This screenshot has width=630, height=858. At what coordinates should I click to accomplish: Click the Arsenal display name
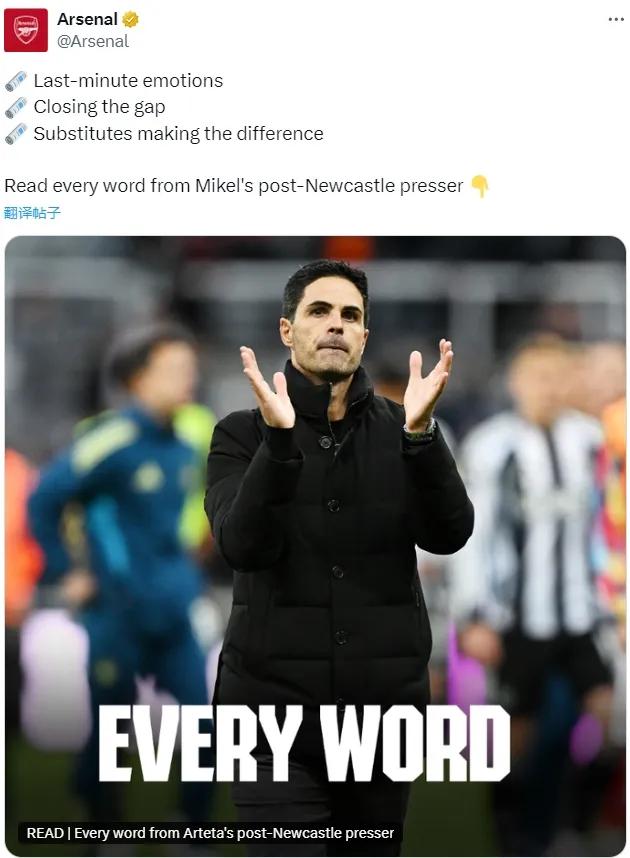point(87,20)
